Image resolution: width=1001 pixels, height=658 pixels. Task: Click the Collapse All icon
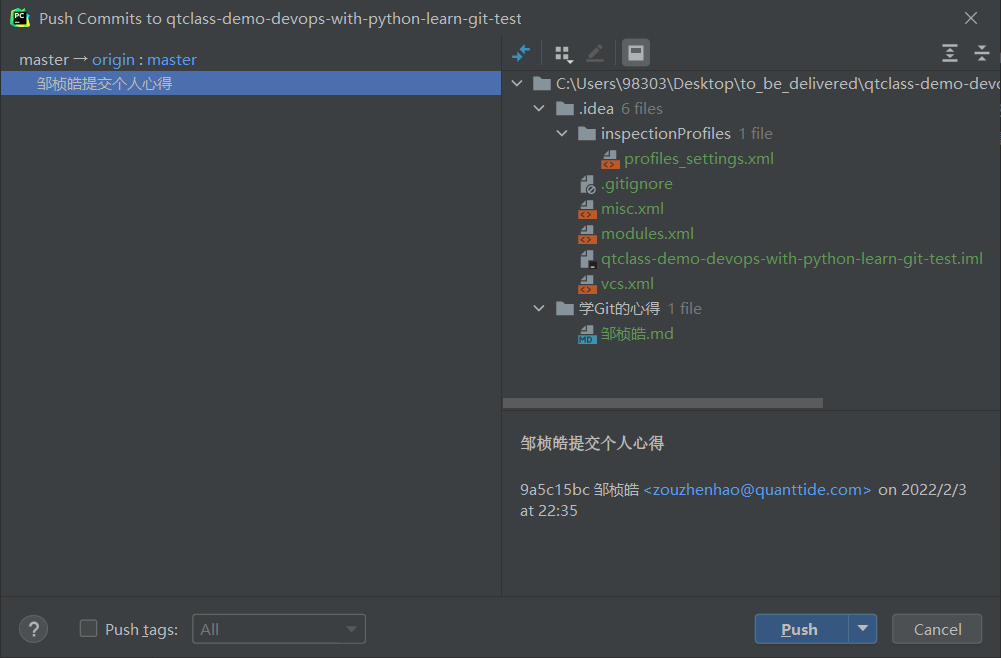981,53
